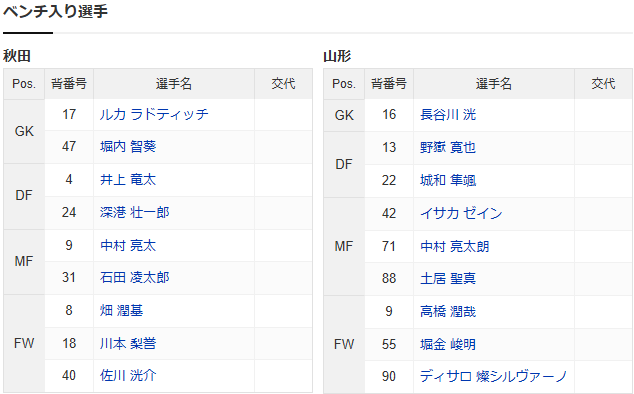
Task: Open Yamagata player 中村 亮太朗
Action: pyautogui.click(x=454, y=246)
